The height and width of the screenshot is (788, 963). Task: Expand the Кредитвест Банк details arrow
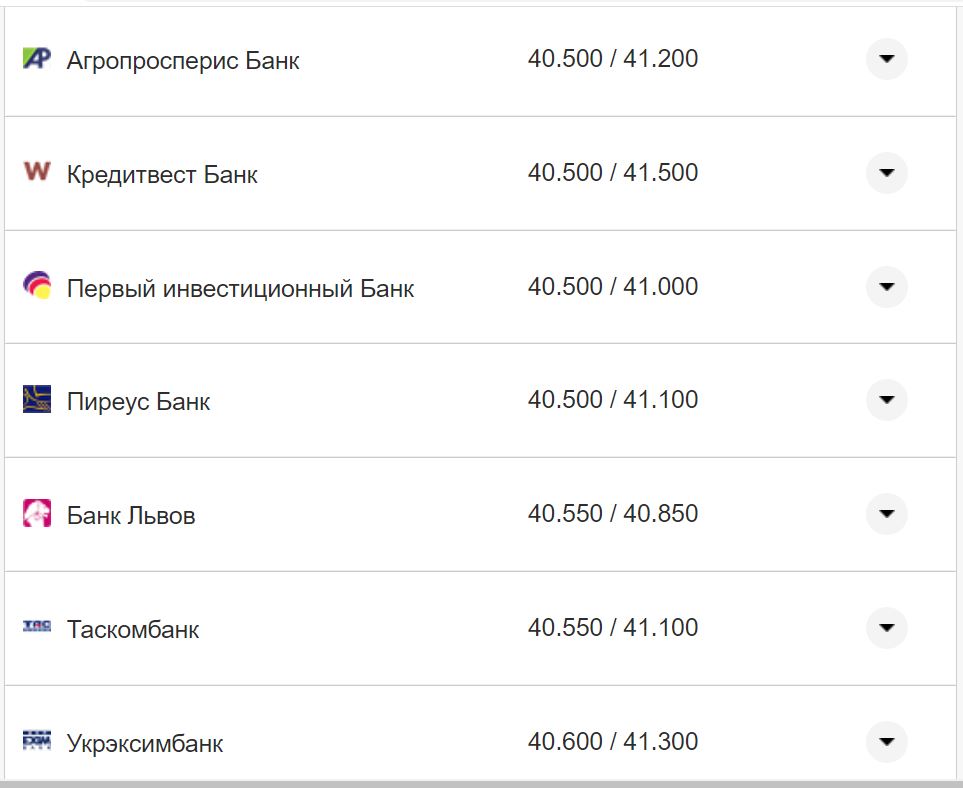[886, 172]
